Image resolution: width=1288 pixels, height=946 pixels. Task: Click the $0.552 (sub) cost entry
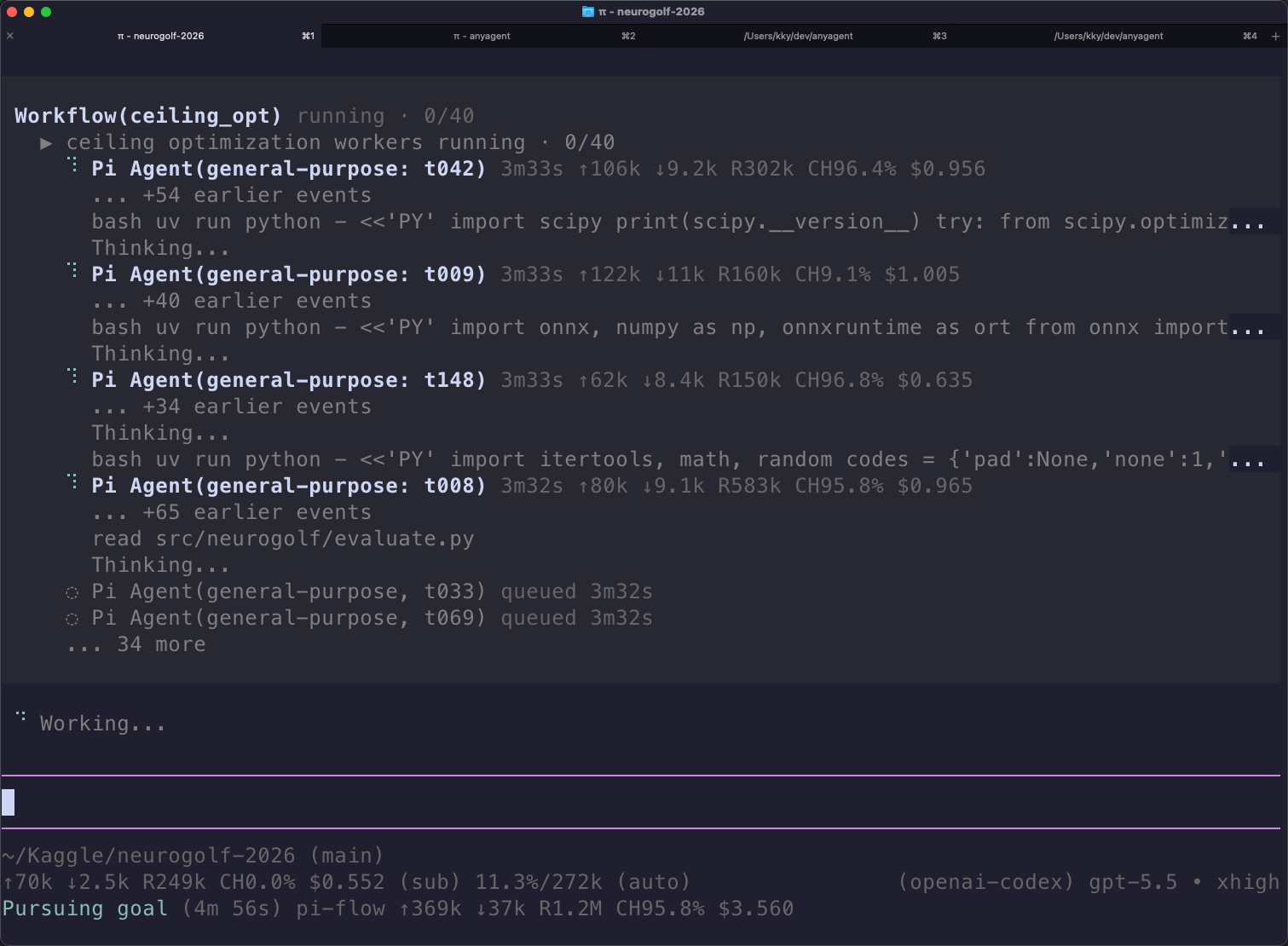384,881
